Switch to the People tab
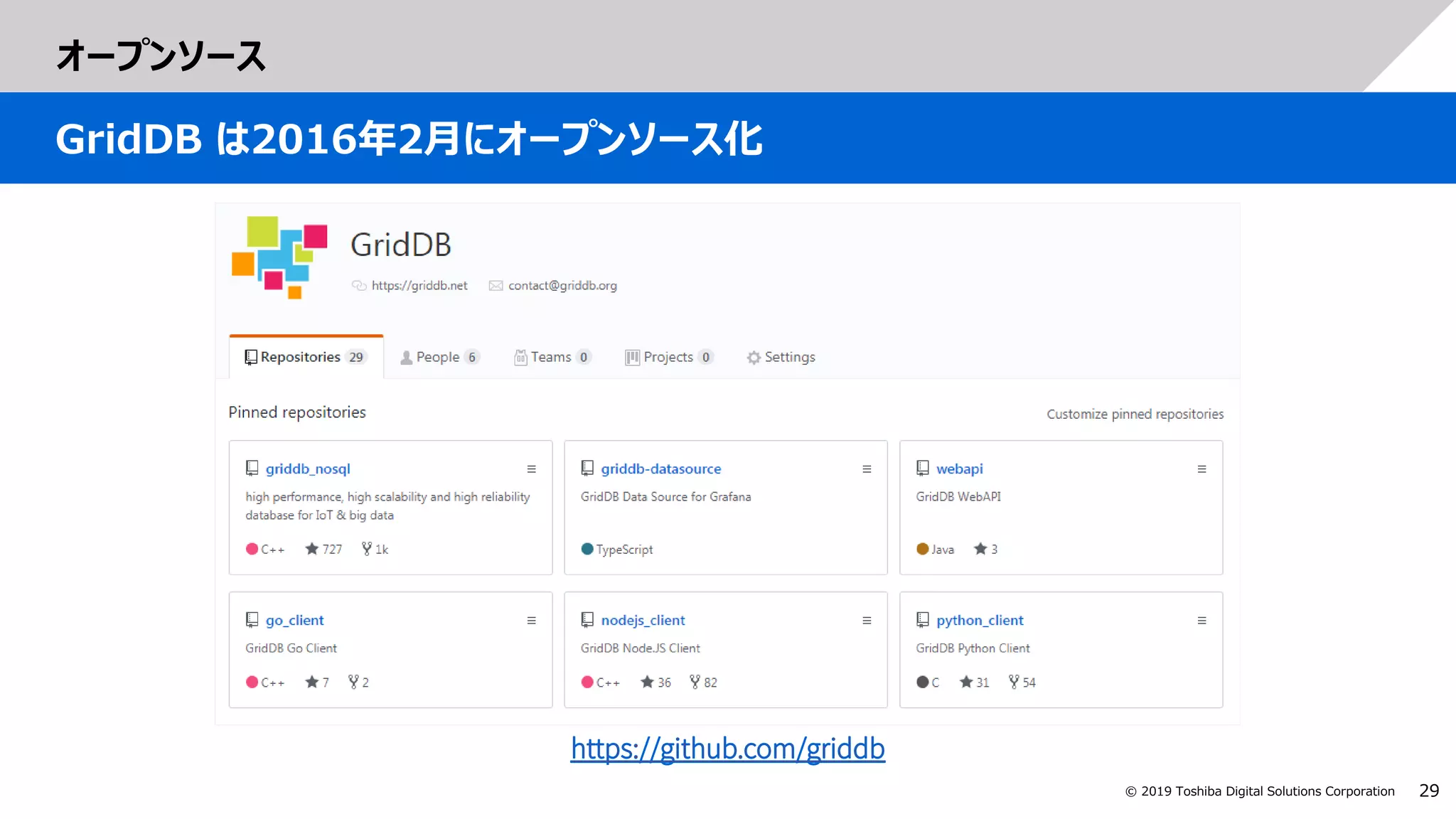1456x819 pixels. tap(440, 357)
